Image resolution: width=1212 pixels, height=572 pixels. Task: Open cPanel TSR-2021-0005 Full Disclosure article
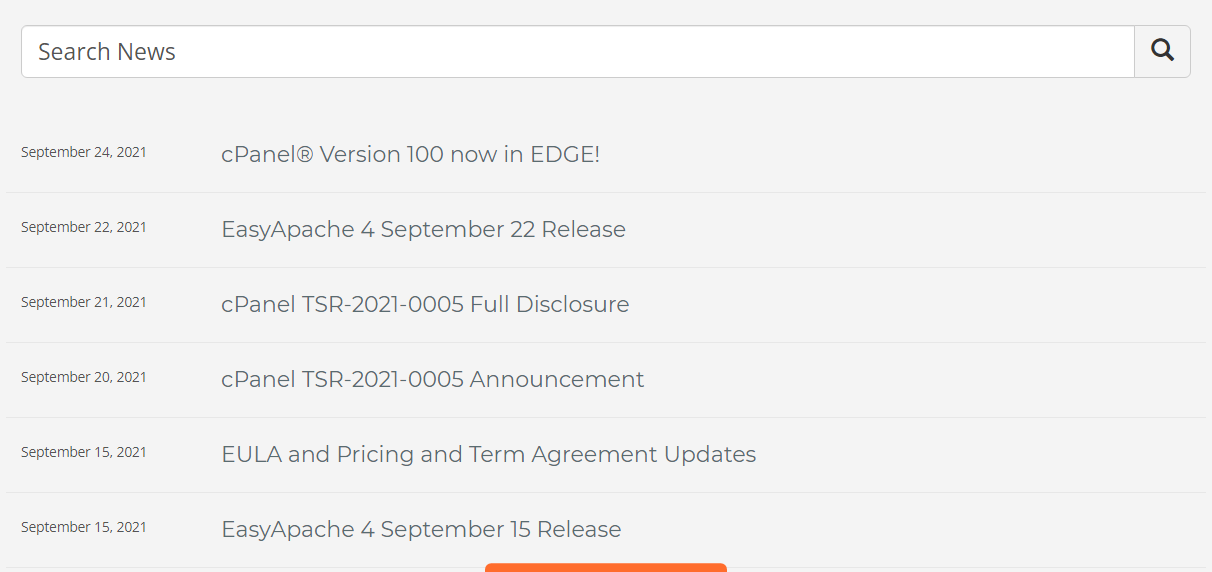tap(425, 305)
